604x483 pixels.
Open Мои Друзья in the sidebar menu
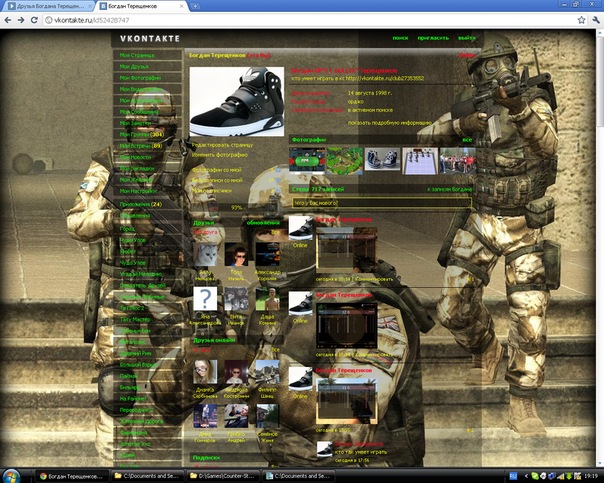click(133, 66)
